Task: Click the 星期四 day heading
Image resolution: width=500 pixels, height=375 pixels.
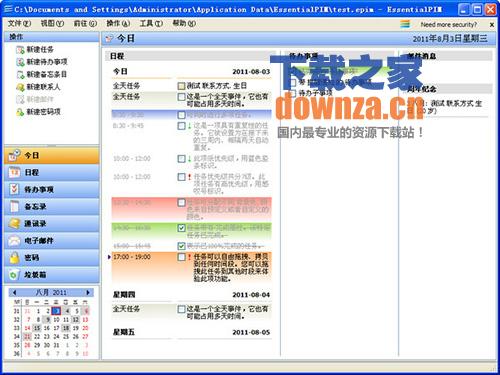Action: [124, 295]
